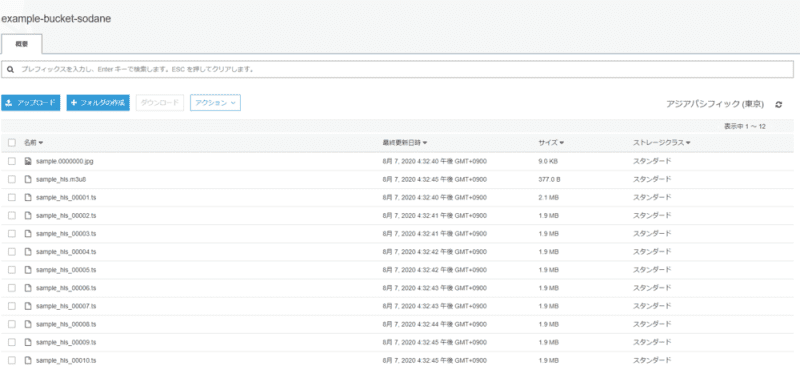Viewport: 800px width, 378px height.
Task: Click the image file icon of sample.0000000.jpg
Action: (x=28, y=161)
